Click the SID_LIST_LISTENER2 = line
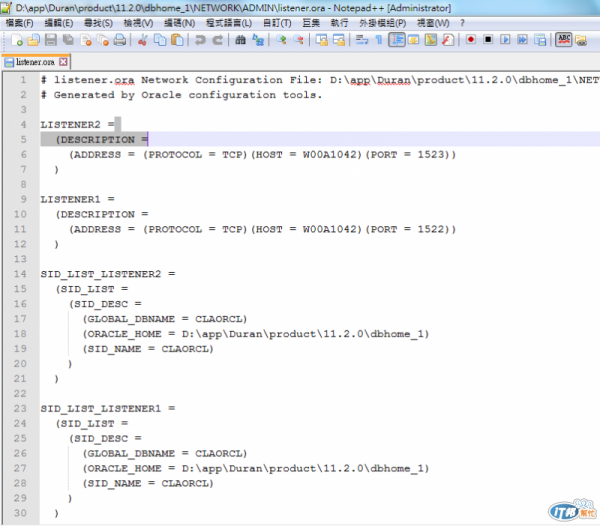The image size is (600, 526). tap(108, 274)
